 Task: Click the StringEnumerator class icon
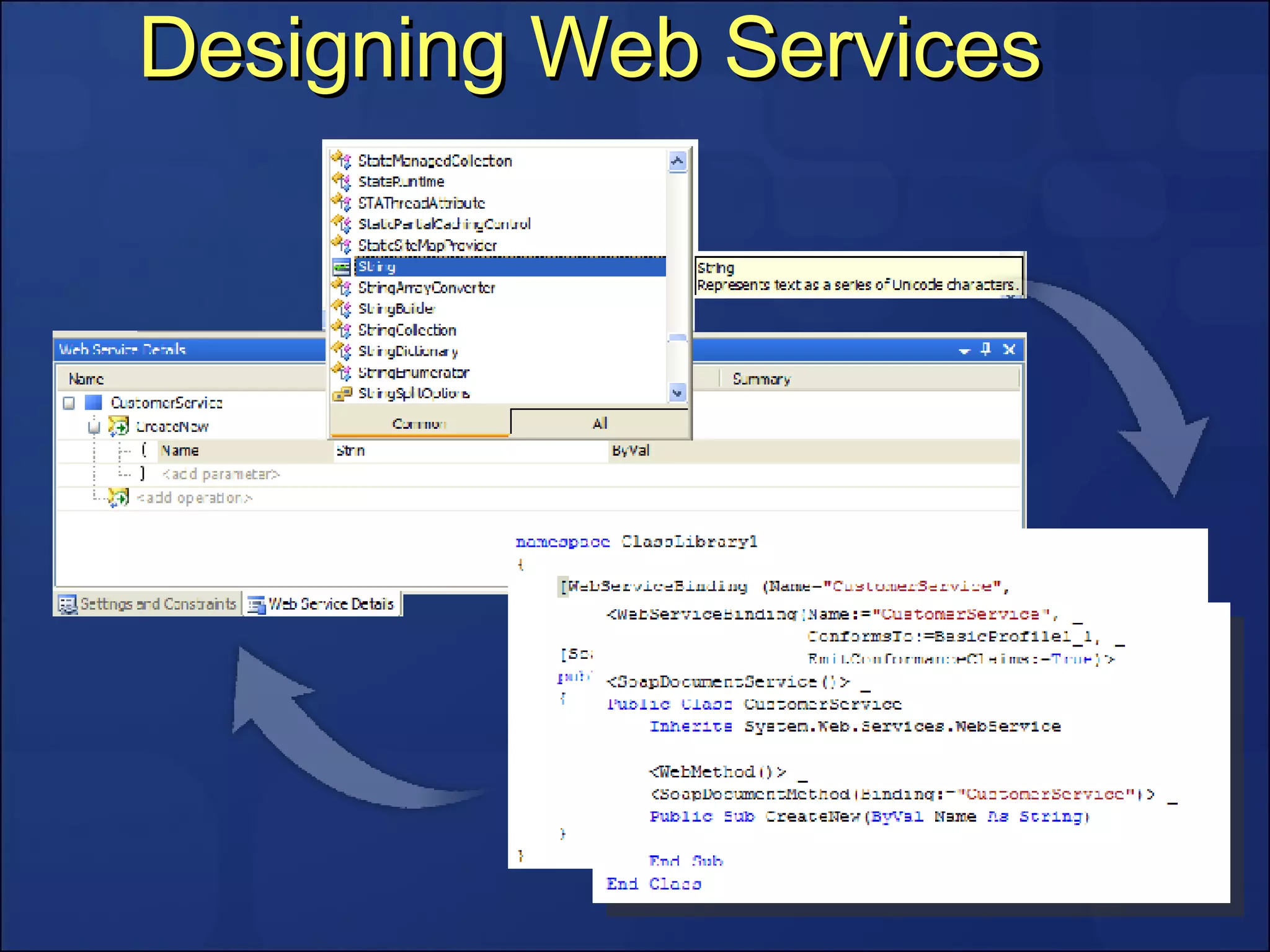click(342, 372)
